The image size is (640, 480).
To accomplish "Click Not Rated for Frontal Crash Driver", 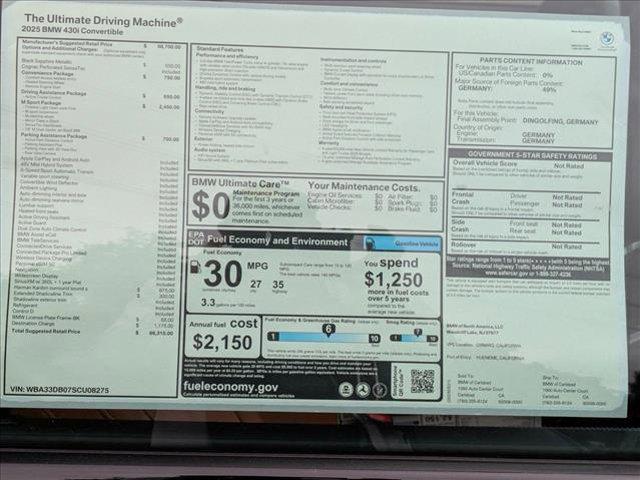I will coord(567,197).
